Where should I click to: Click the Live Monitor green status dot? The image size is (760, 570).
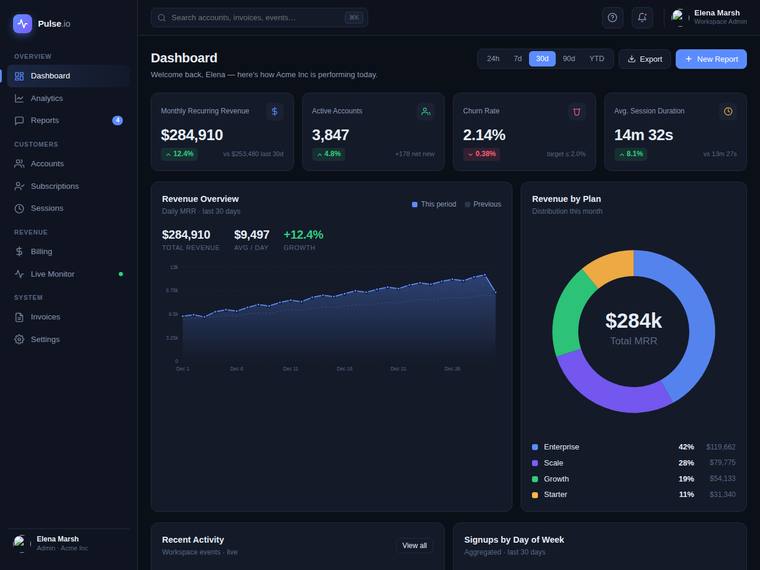(121, 274)
